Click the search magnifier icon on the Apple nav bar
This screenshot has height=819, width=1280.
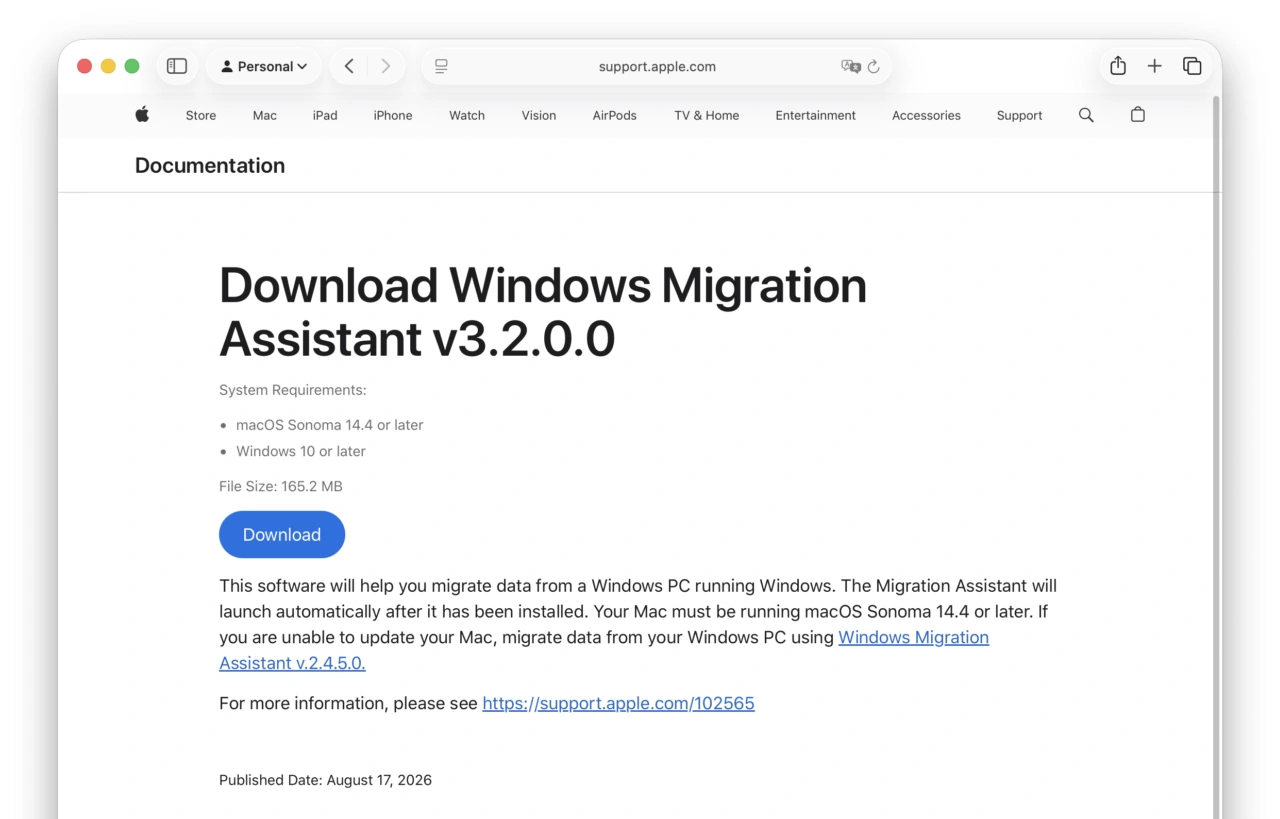[x=1086, y=115]
